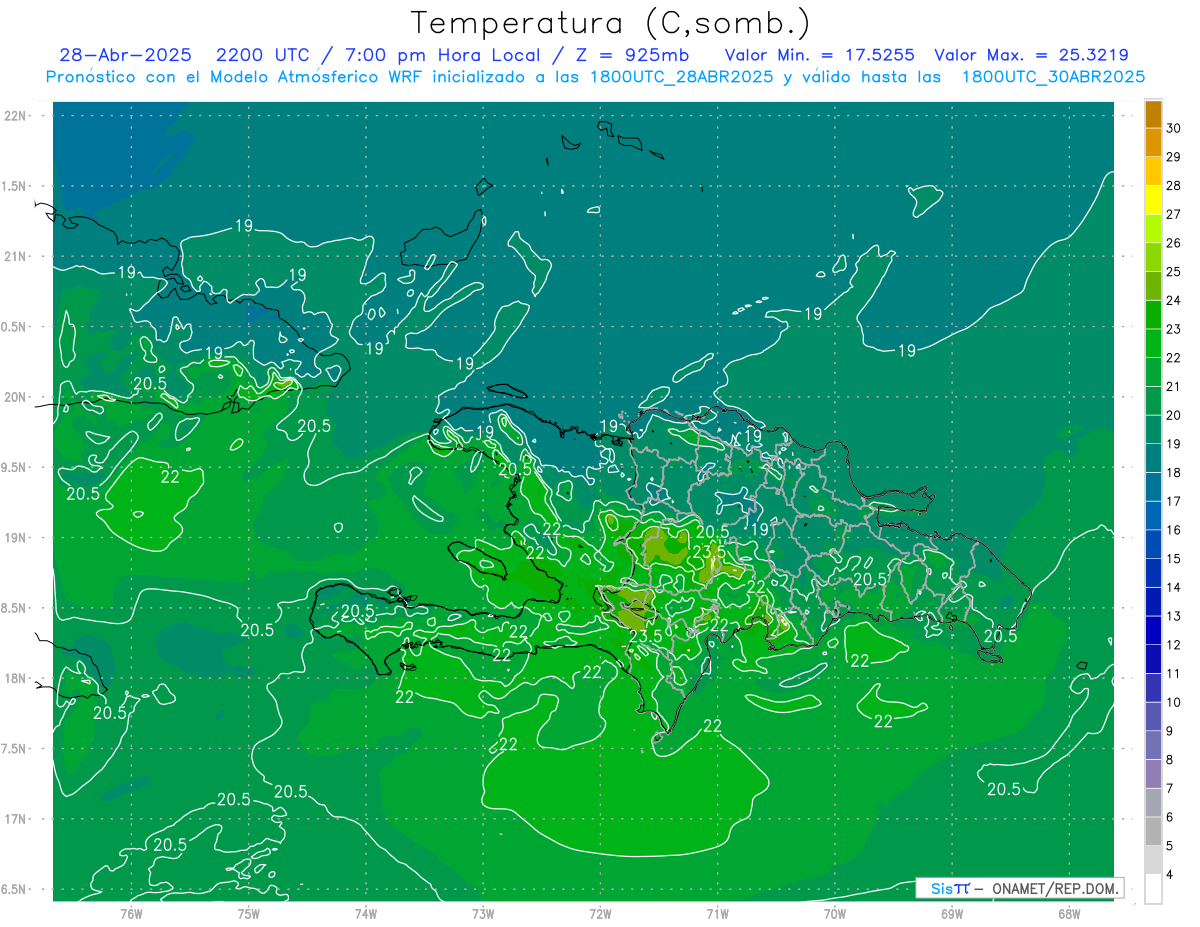Click the '72W' longitude label
The image size is (1200, 927).
601,913
